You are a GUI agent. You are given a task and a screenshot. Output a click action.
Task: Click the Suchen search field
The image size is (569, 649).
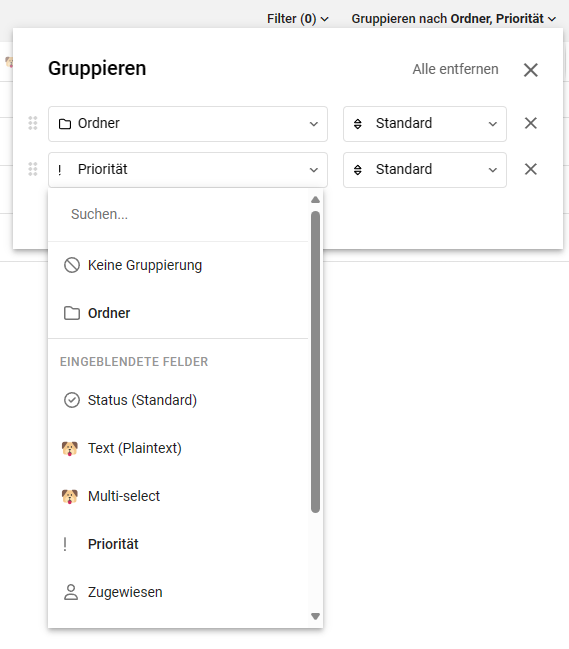pos(178,214)
